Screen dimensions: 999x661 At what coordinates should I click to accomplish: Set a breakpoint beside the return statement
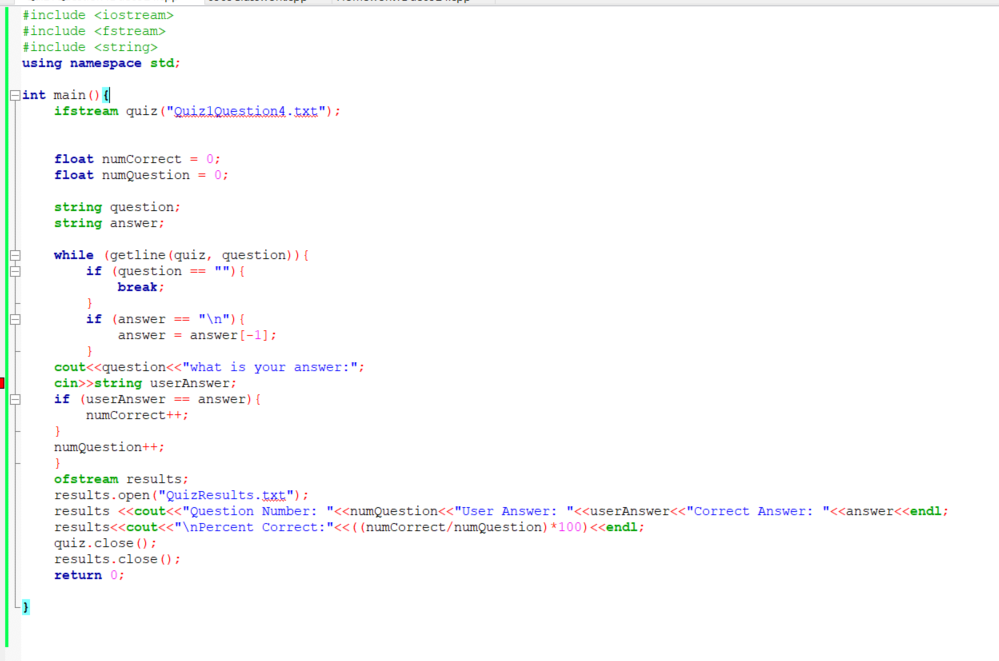click(x=4, y=575)
